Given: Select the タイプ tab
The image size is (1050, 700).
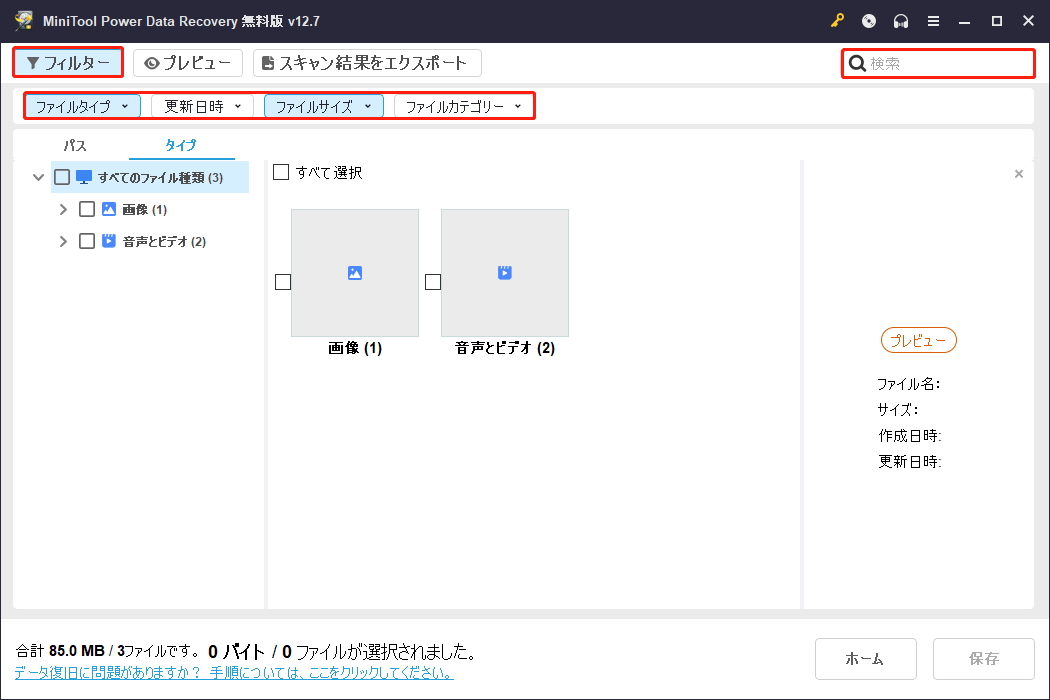Looking at the screenshot, I should (x=180, y=145).
